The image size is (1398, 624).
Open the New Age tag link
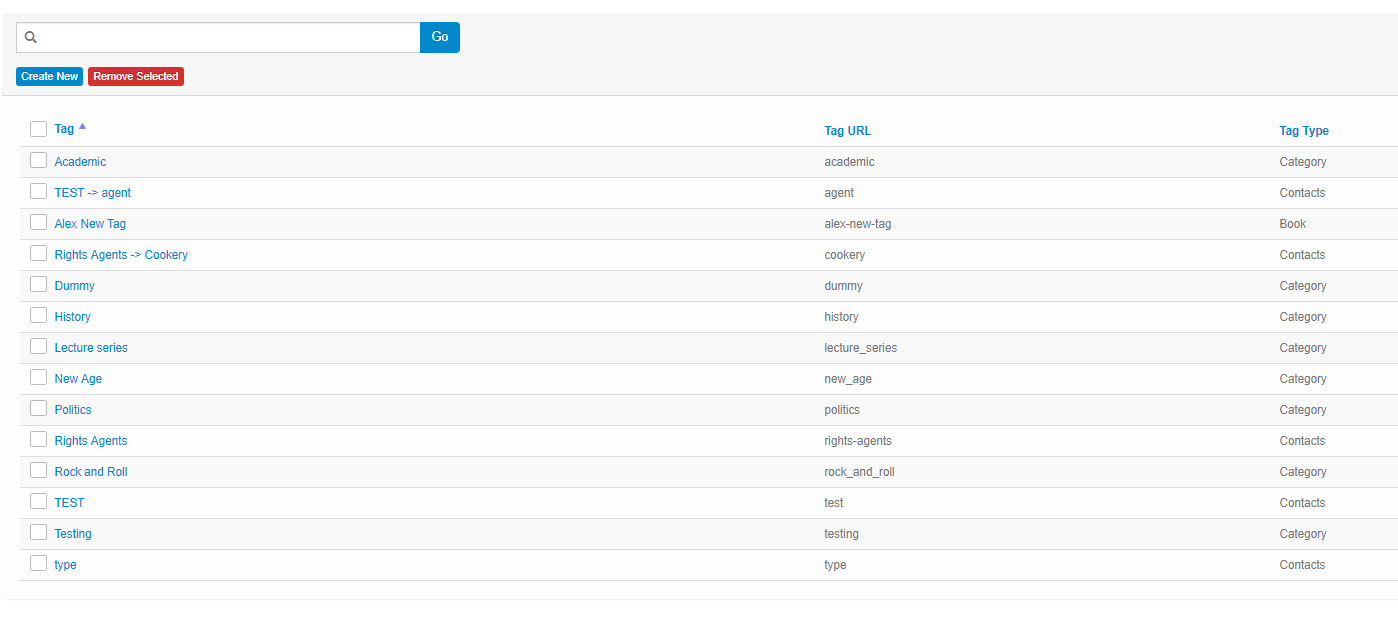(x=78, y=379)
